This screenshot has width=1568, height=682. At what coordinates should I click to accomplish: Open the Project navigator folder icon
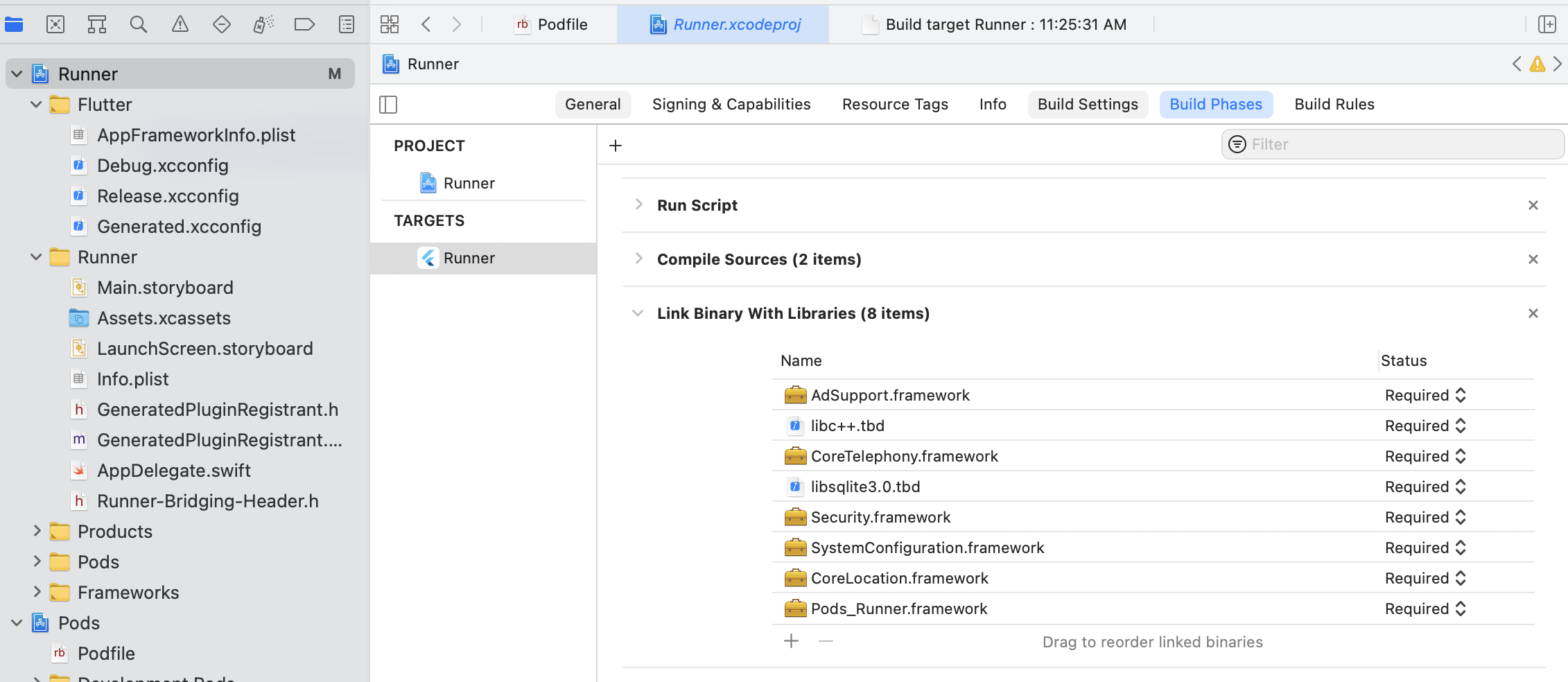[14, 25]
